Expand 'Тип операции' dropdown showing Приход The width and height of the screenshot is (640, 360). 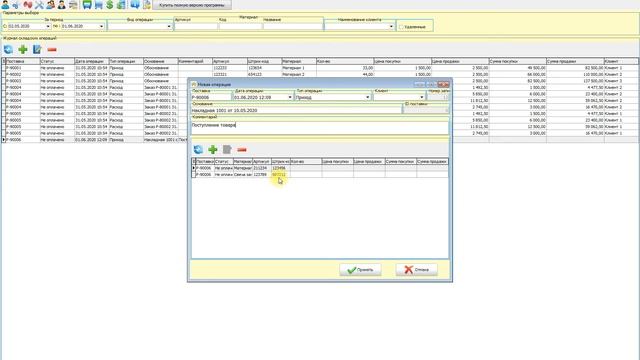367,98
